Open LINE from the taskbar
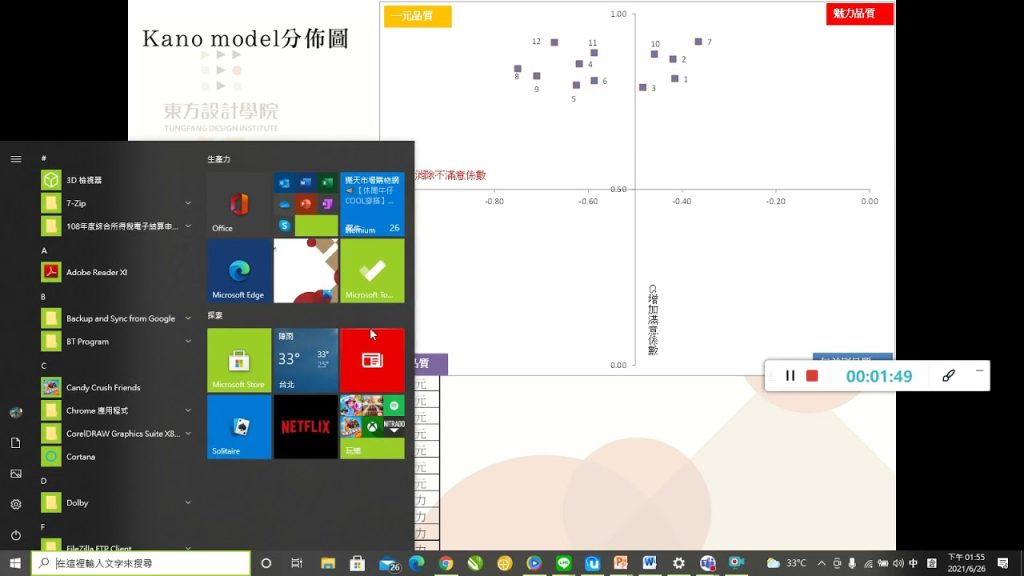This screenshot has width=1024, height=576. click(x=564, y=563)
